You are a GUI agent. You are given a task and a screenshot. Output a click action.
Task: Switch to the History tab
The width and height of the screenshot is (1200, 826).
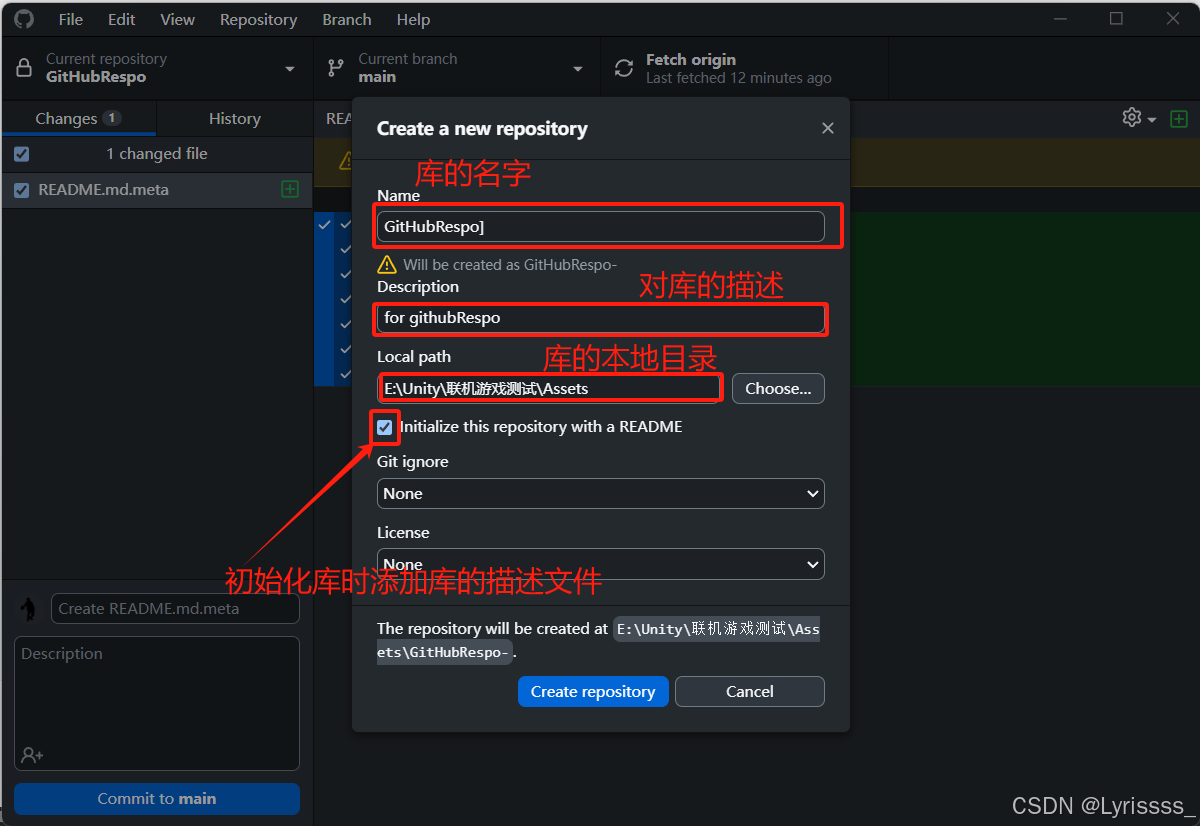pyautogui.click(x=234, y=118)
